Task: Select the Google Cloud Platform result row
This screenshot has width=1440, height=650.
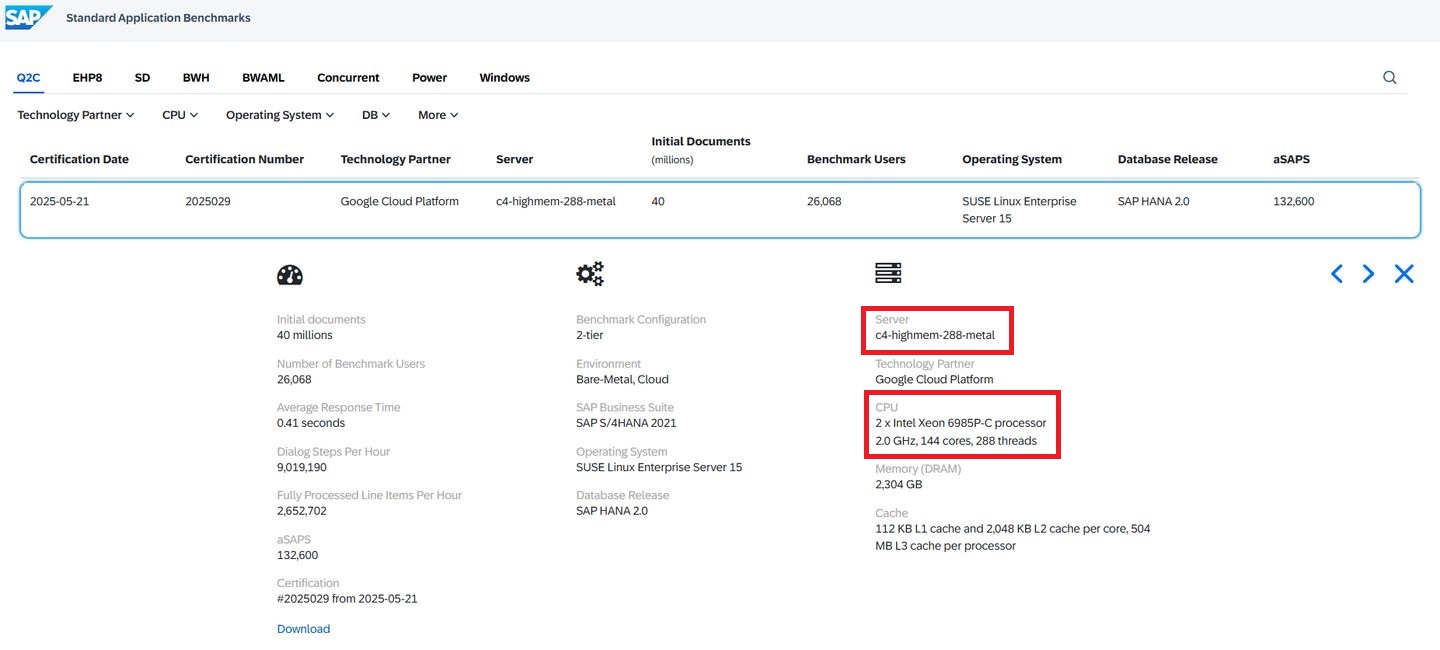Action: click(x=719, y=209)
